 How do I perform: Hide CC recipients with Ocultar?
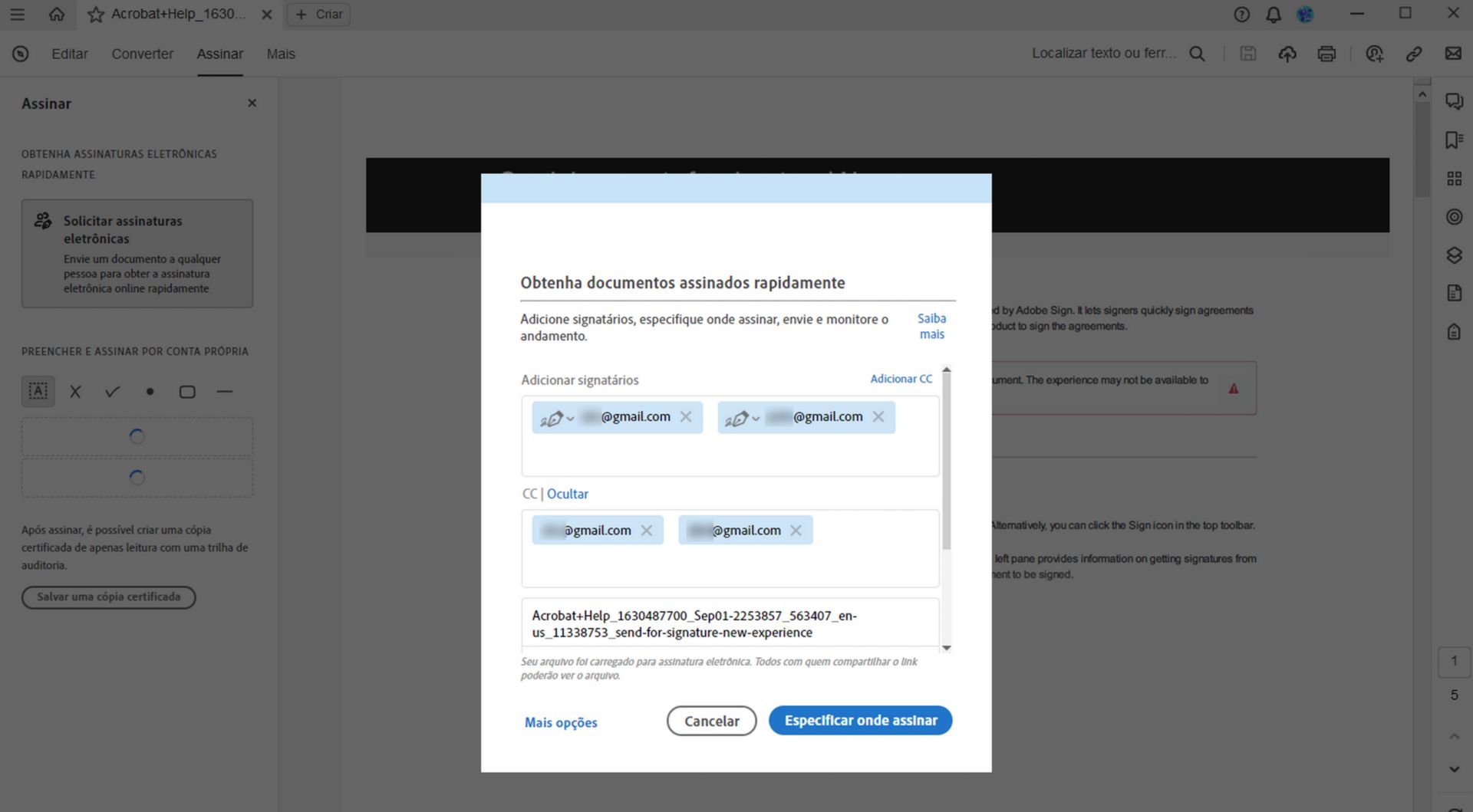pos(568,494)
